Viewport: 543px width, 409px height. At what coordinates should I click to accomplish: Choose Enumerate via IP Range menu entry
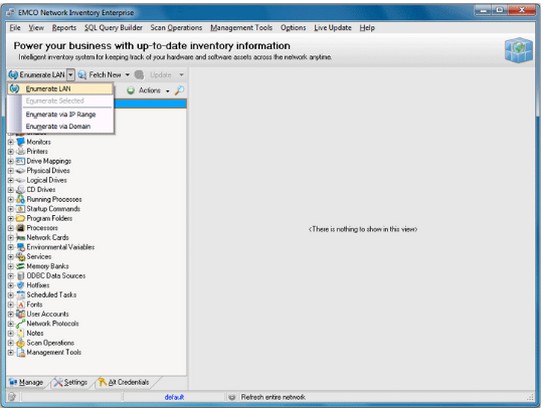tap(61, 114)
